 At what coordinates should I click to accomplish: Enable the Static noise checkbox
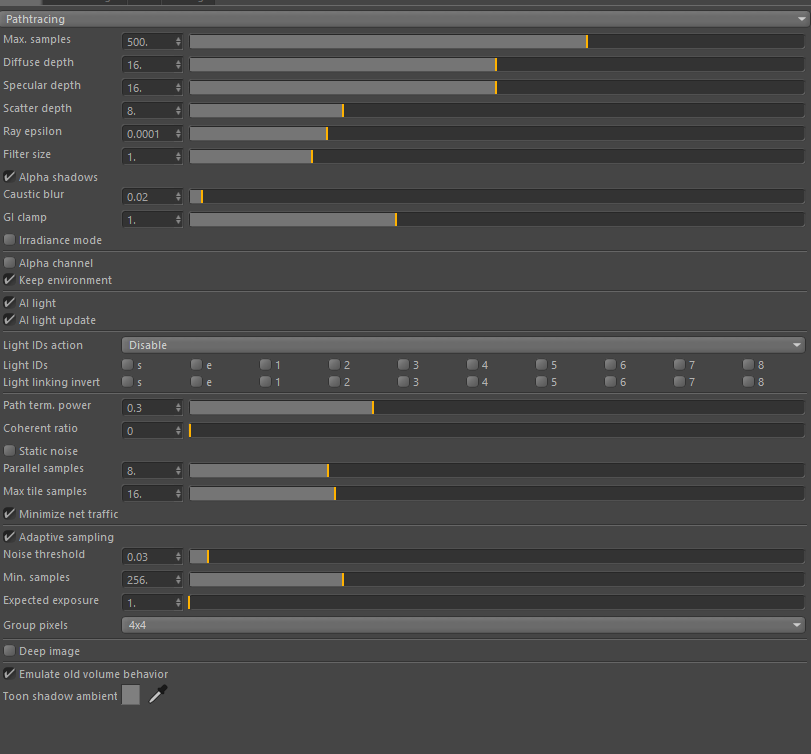9,450
